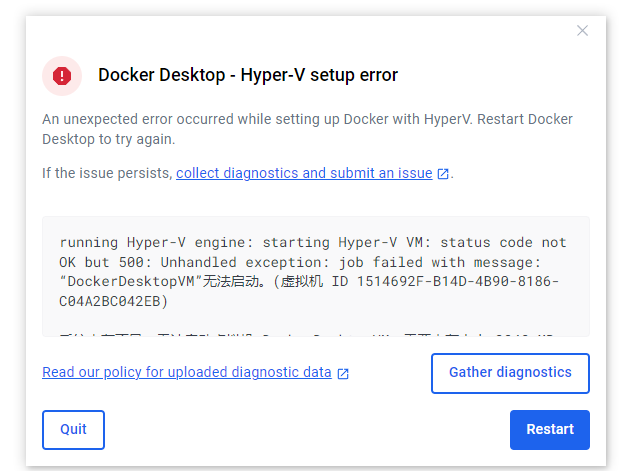Image resolution: width=629 pixels, height=471 pixels.
Task: Restart Docker Desktop
Action: (x=550, y=429)
